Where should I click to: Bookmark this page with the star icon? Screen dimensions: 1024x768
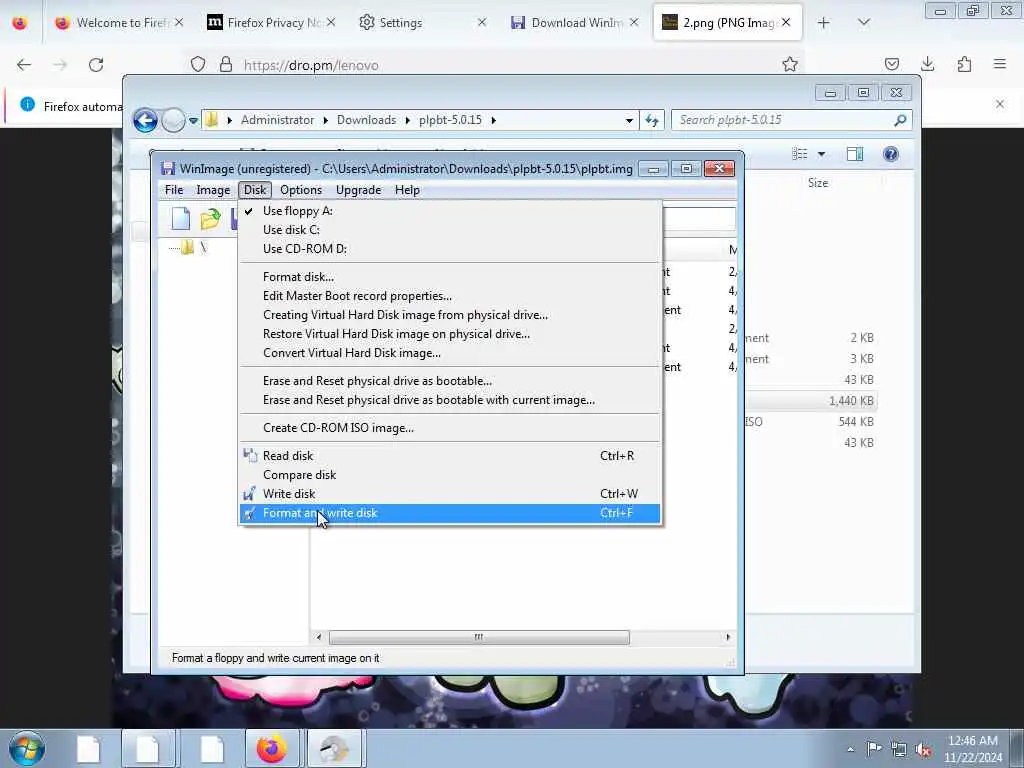[790, 64]
